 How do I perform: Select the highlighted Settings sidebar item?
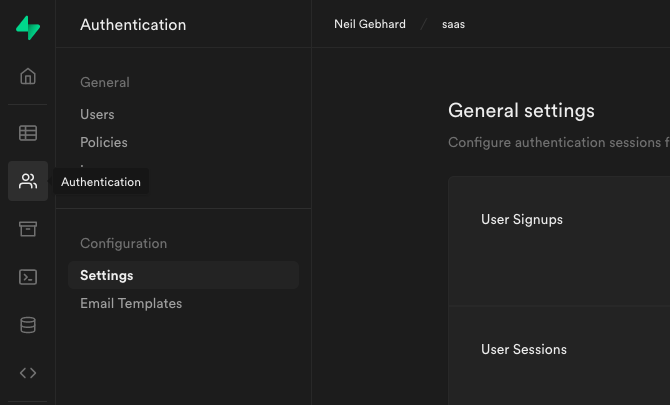tap(107, 275)
